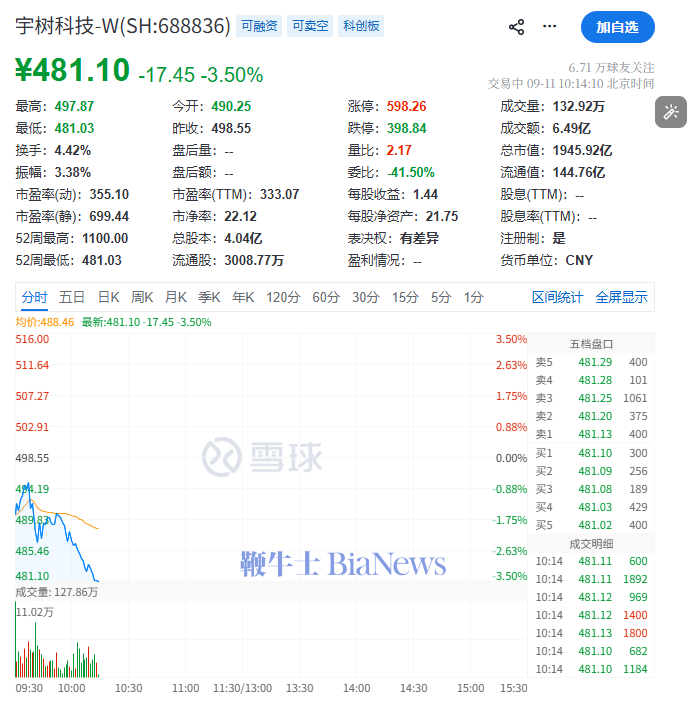Viewport: 687px width, 706px height.
Task: Switch to the 日K chart tab
Action: point(108,297)
